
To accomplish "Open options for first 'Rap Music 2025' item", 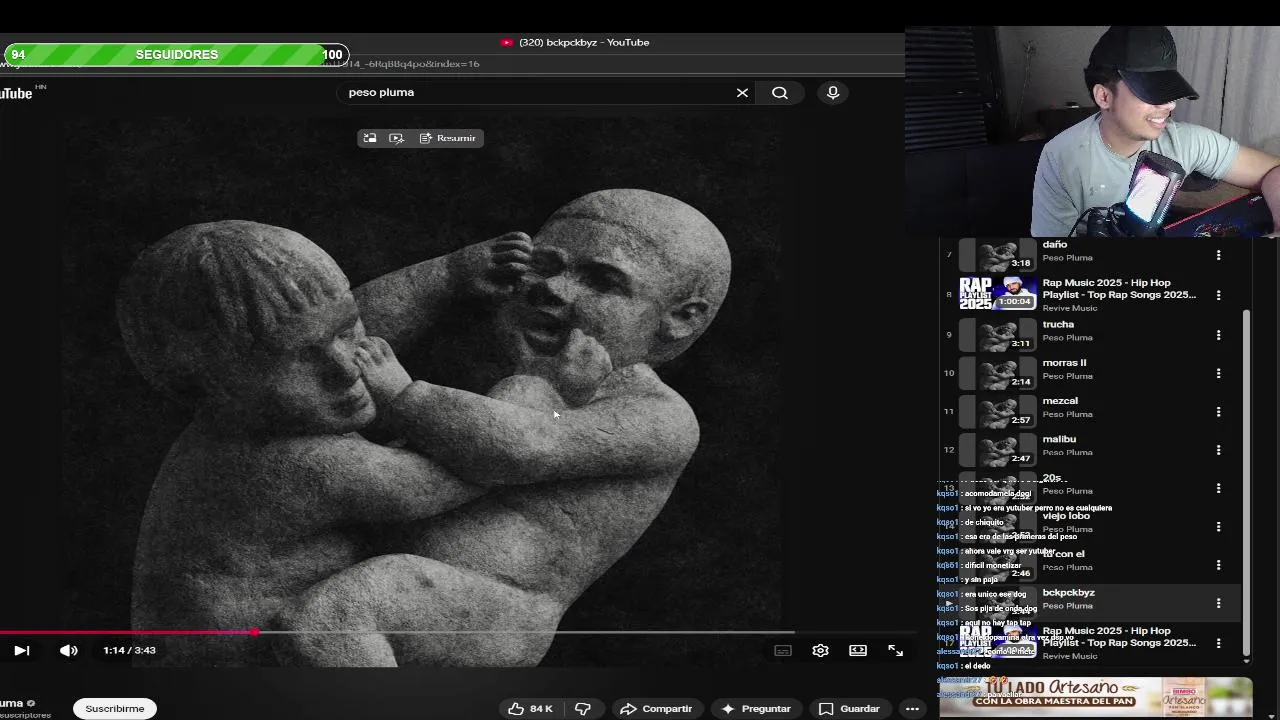I will (1218, 295).
